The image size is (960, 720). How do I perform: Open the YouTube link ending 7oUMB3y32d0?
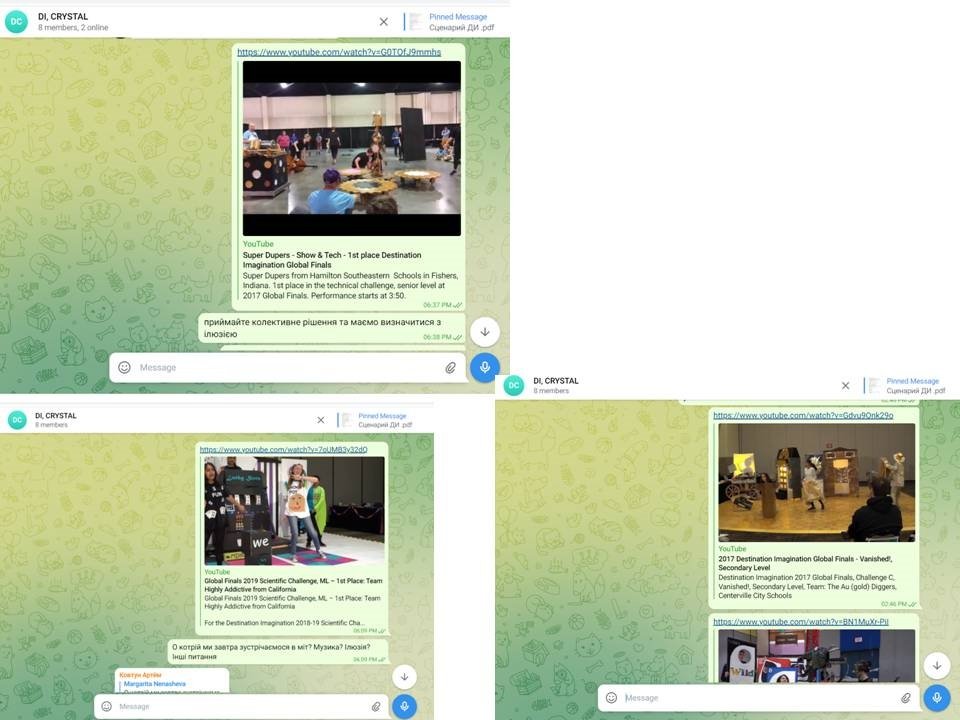coord(283,449)
